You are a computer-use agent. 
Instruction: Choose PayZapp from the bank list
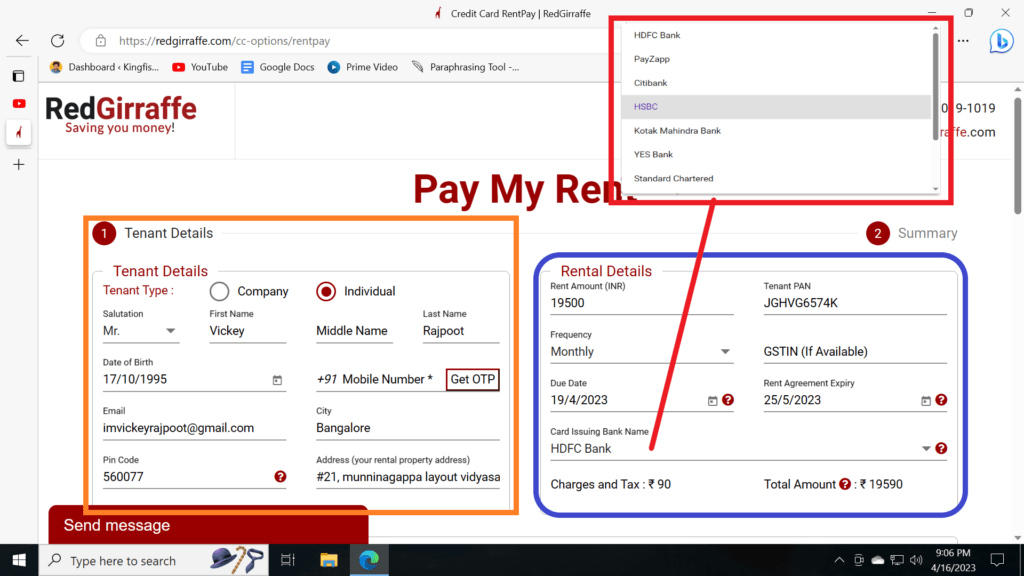[776, 59]
